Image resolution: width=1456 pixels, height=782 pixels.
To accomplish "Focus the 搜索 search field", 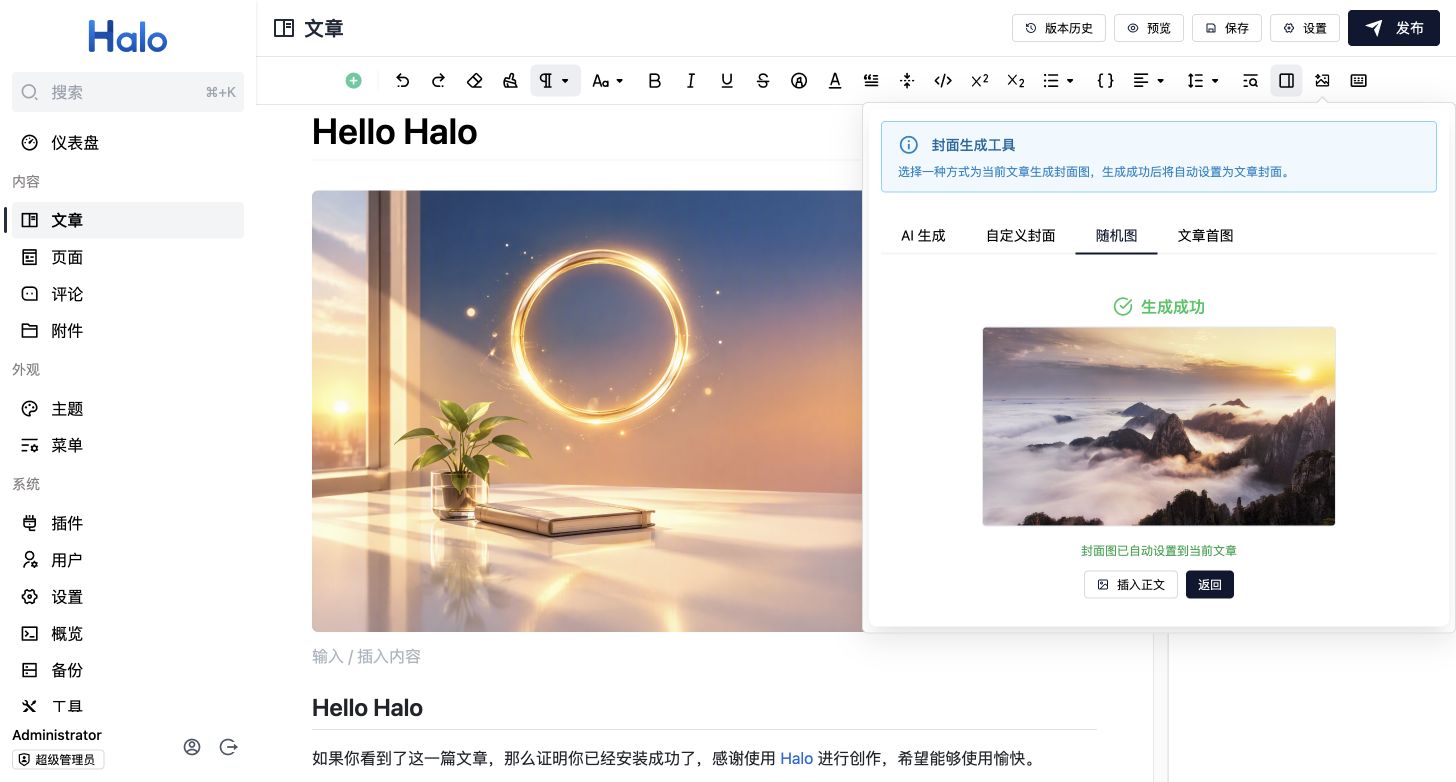I will coord(128,92).
